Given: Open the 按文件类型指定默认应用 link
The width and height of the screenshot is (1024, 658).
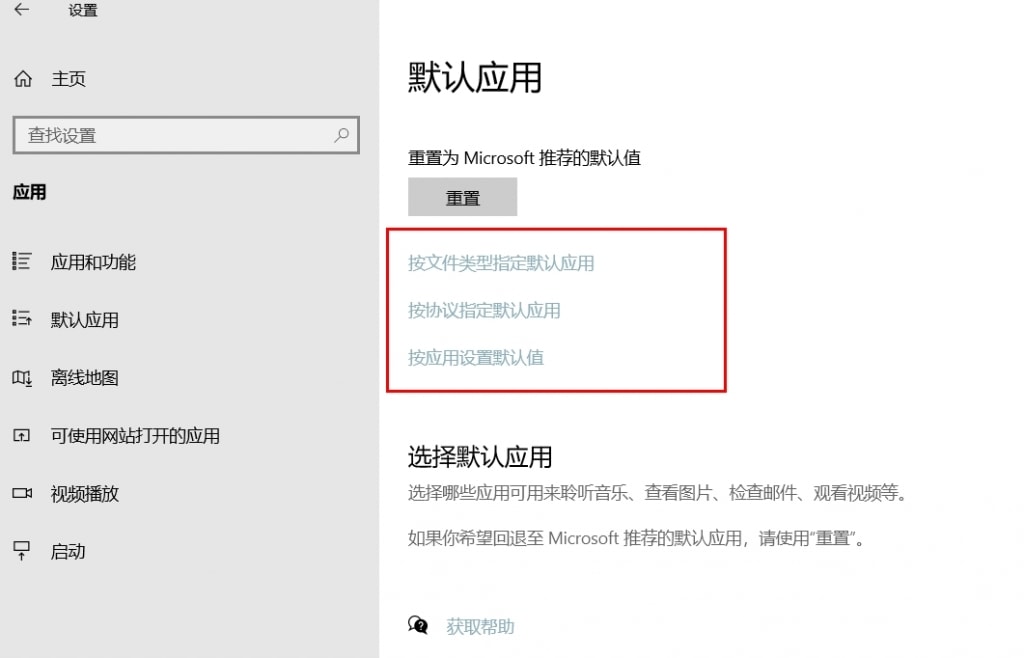Looking at the screenshot, I should coord(501,263).
